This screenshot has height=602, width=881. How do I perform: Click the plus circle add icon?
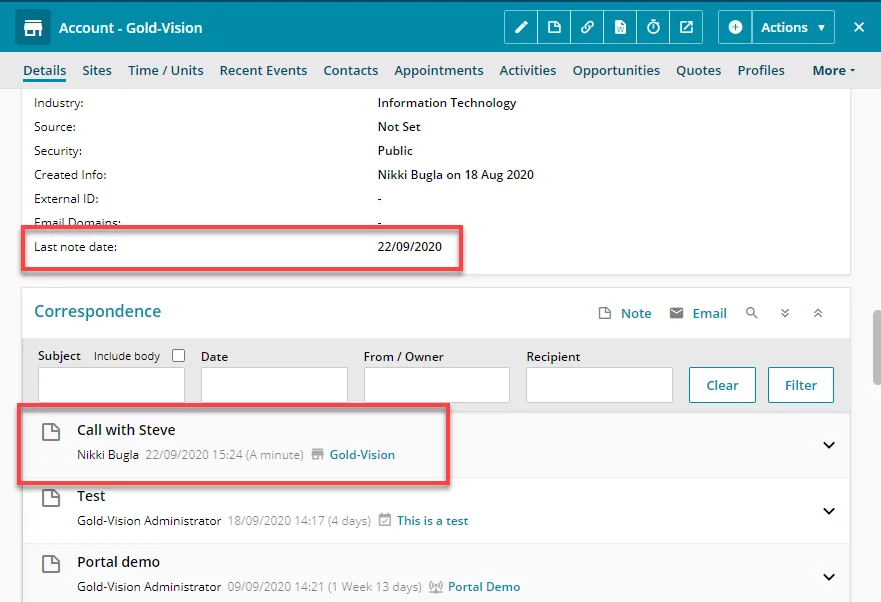click(x=735, y=27)
